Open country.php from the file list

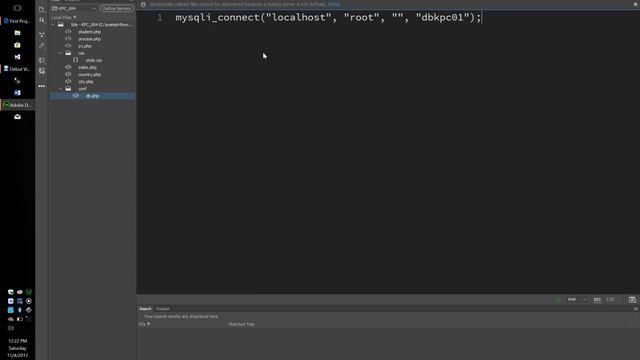(x=89, y=75)
